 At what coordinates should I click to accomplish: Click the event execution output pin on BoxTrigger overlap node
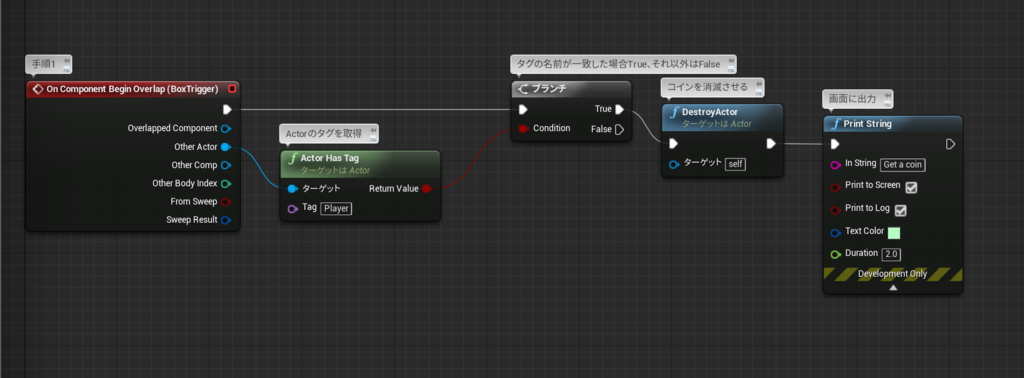tap(227, 109)
